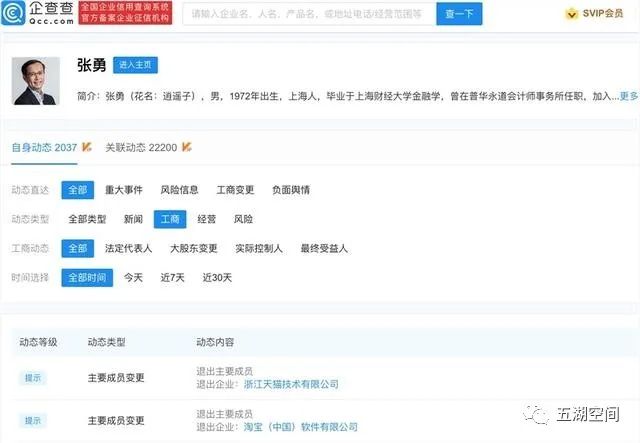Viewport: 640px width, 443px height.
Task: Click the 进入主页 button
Action: pos(135,65)
